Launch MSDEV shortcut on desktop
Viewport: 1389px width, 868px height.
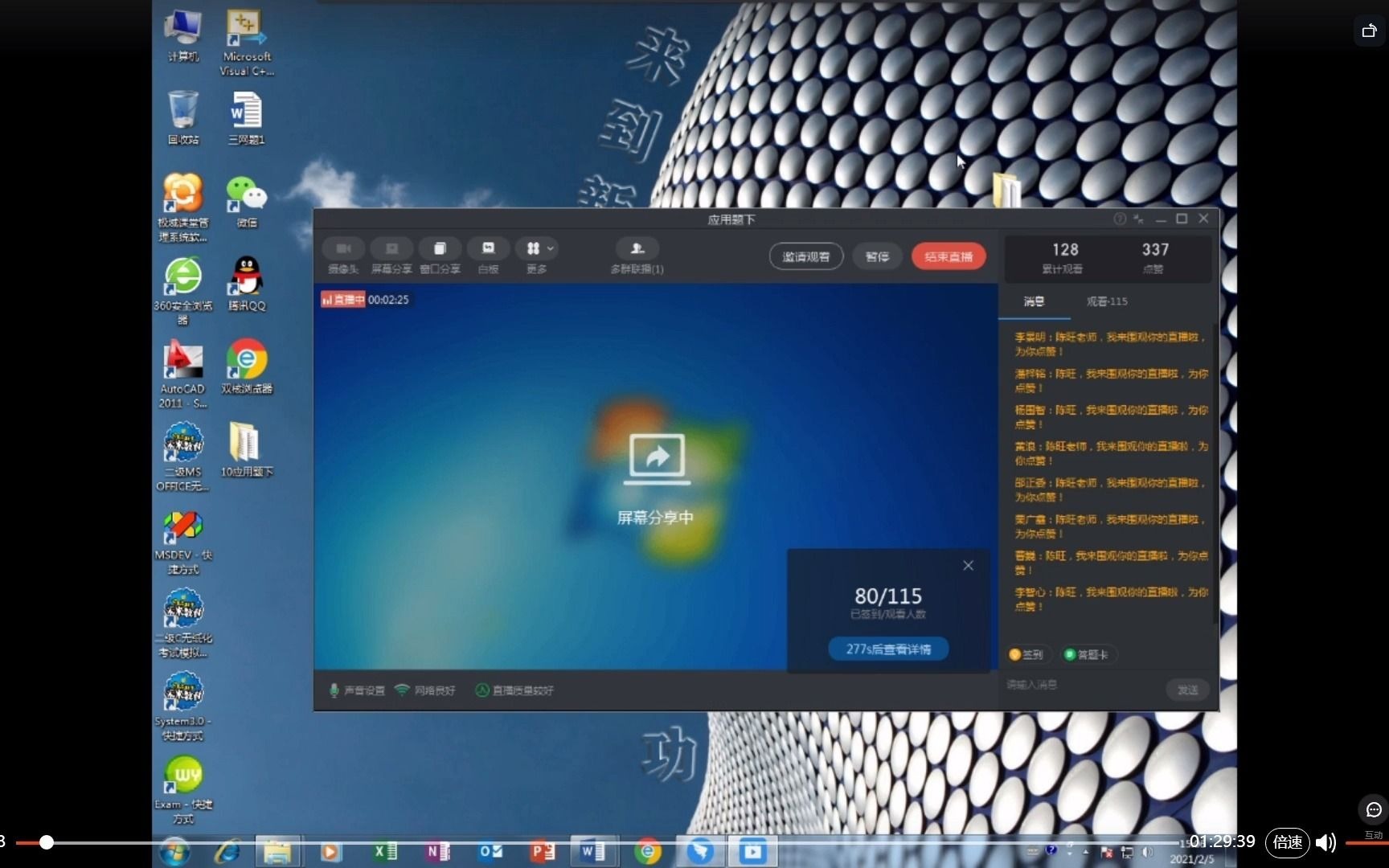183,542
